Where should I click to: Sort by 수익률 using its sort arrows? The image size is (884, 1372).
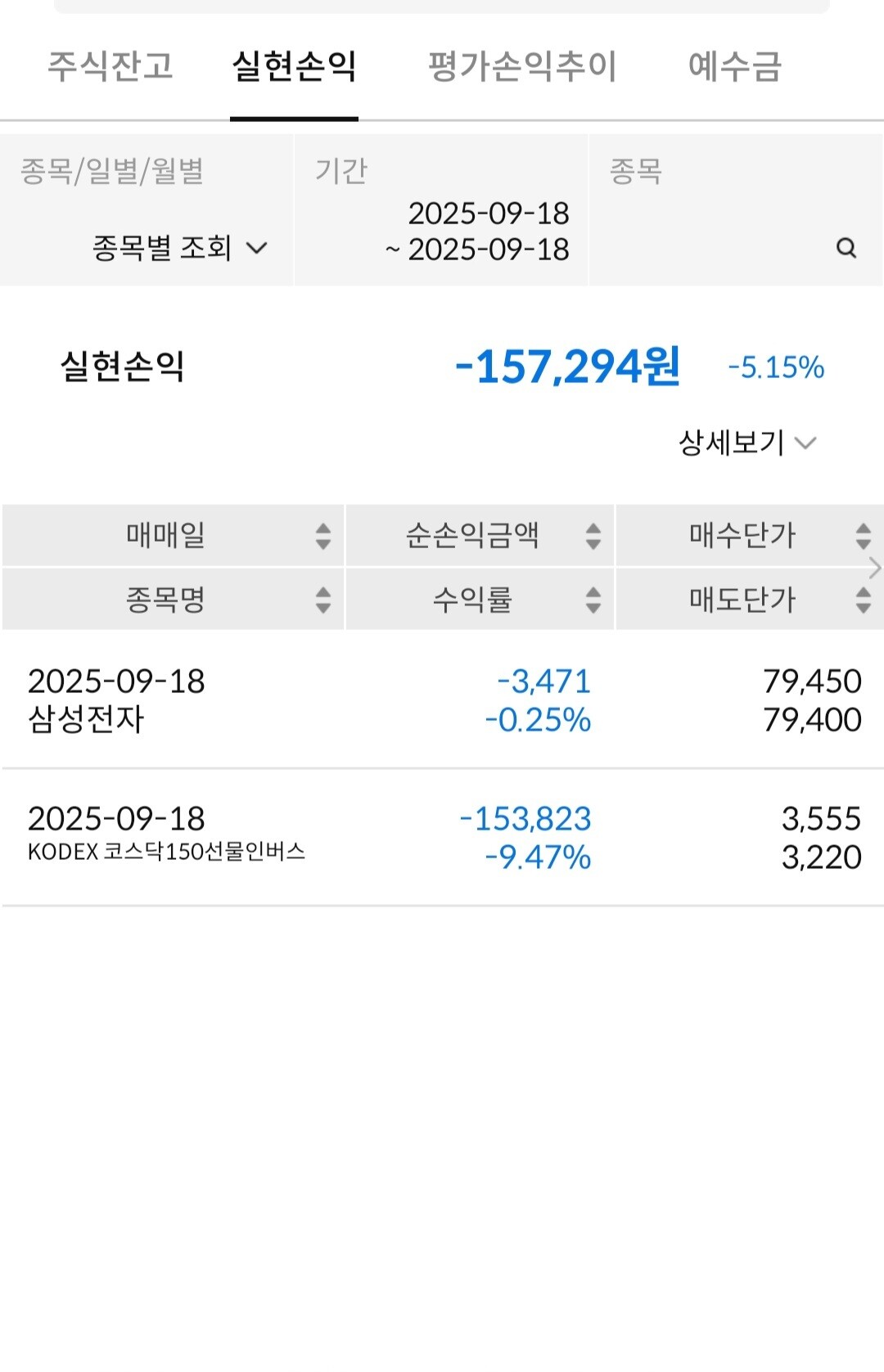click(593, 600)
